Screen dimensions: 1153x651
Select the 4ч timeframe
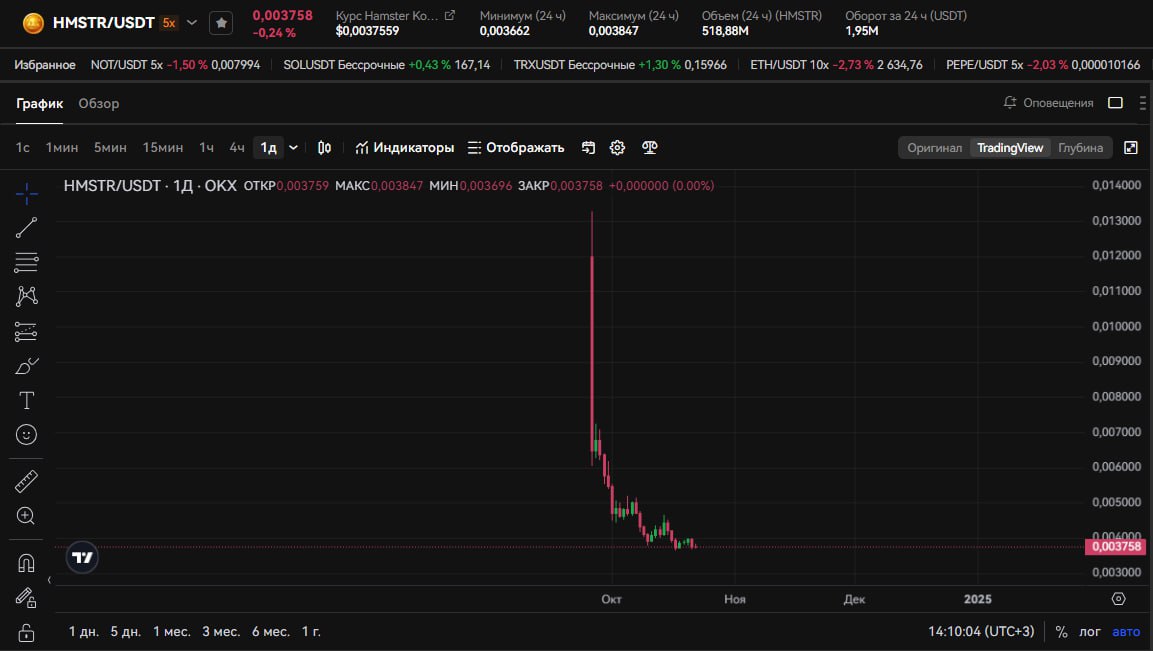click(x=237, y=148)
